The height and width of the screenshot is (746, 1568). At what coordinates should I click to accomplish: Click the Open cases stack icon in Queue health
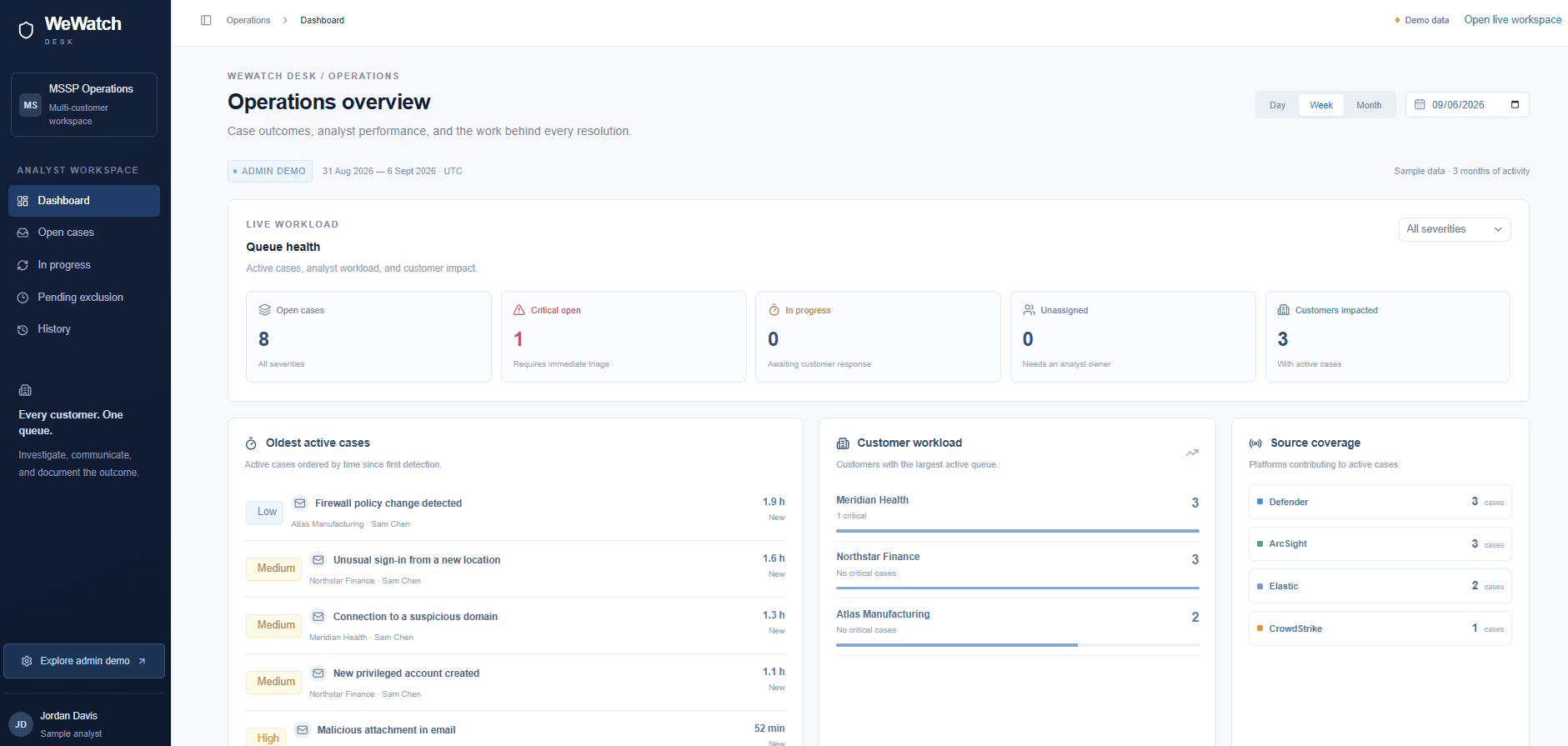click(x=264, y=310)
